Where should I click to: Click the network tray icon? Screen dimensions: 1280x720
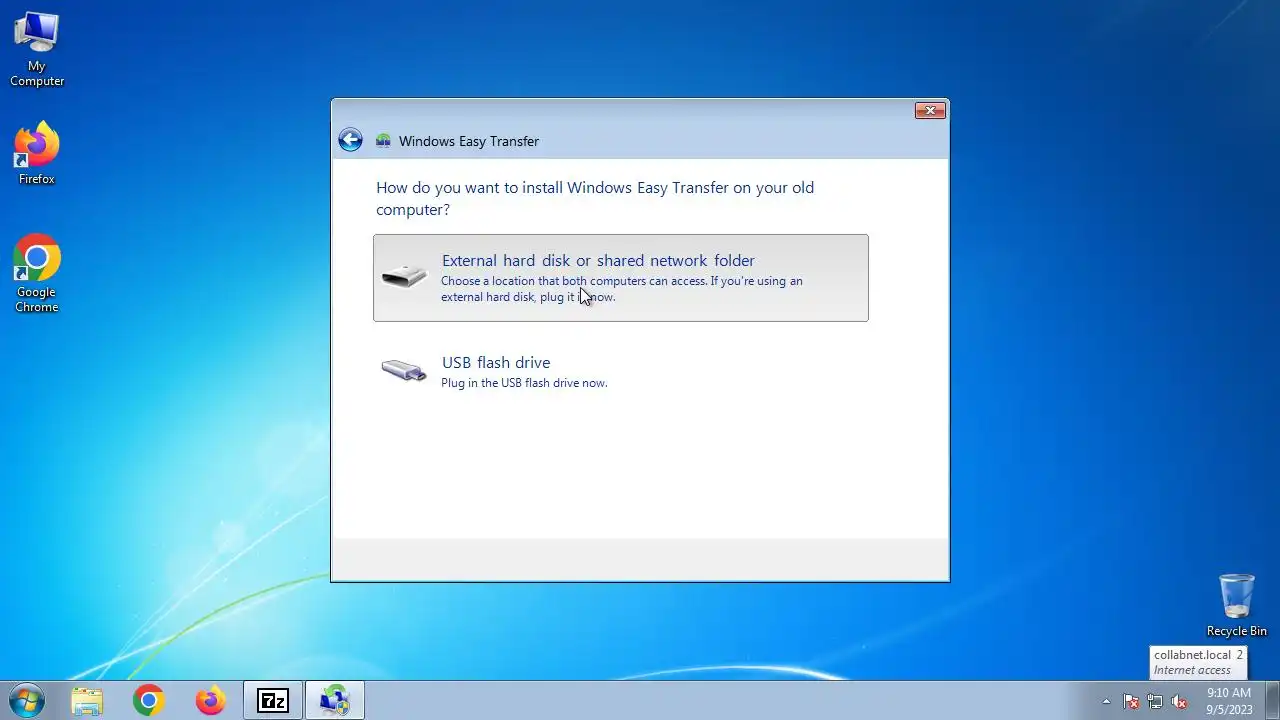click(1155, 701)
